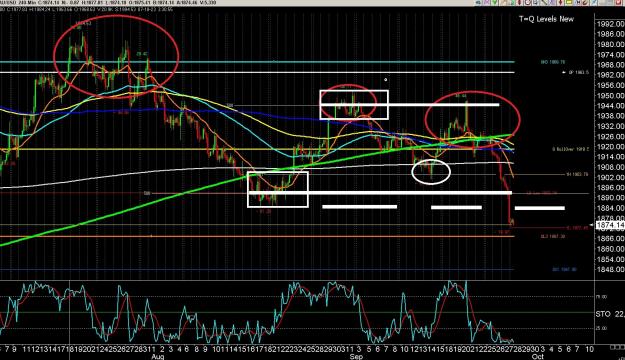
Task: Click the 1860.00 price axis label
Action: 610,249
